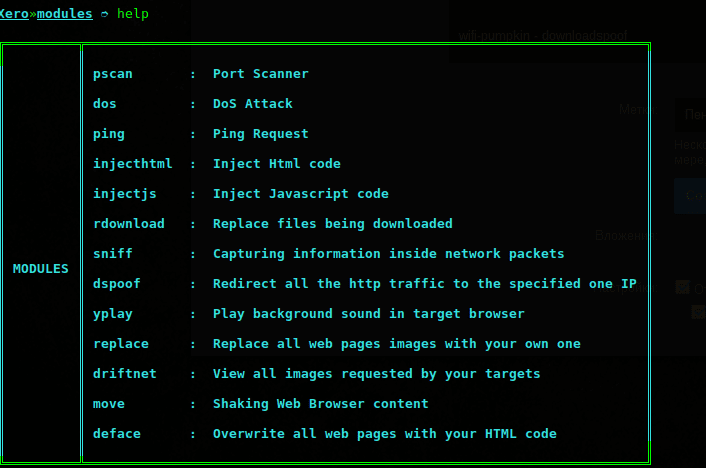This screenshot has width=706, height=468.
Task: Click the deface module name
Action: point(117,434)
